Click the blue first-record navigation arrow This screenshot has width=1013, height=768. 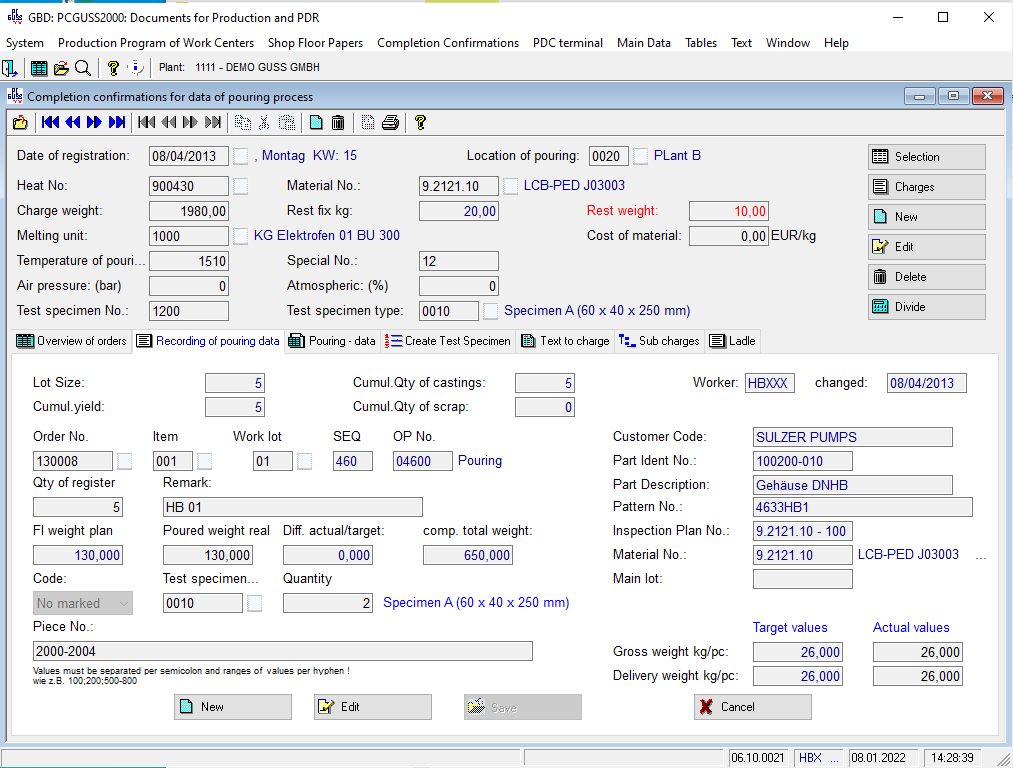tap(49, 123)
